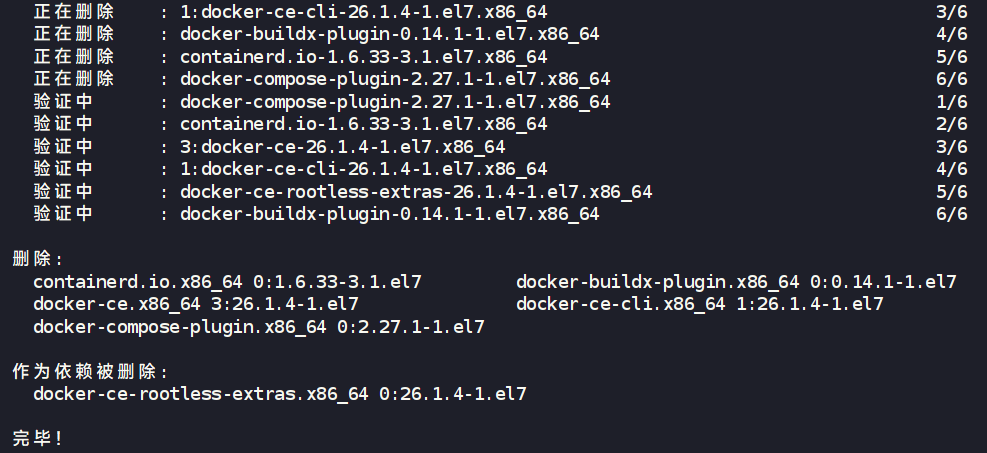Click docker-compose-plugin.x86_64 0:2.27.1-1.el7 summary entry
Image resolution: width=987 pixels, height=453 pixels.
pyautogui.click(x=259, y=327)
